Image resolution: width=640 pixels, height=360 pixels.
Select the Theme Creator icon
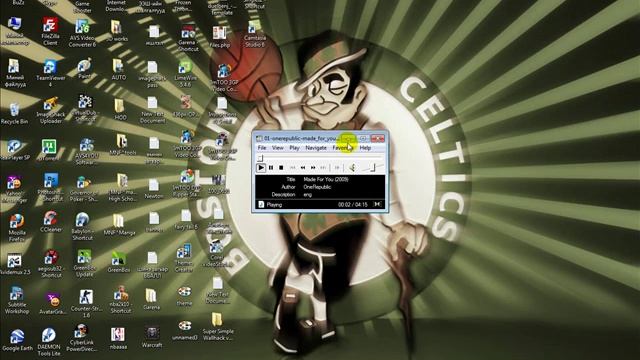(184, 259)
